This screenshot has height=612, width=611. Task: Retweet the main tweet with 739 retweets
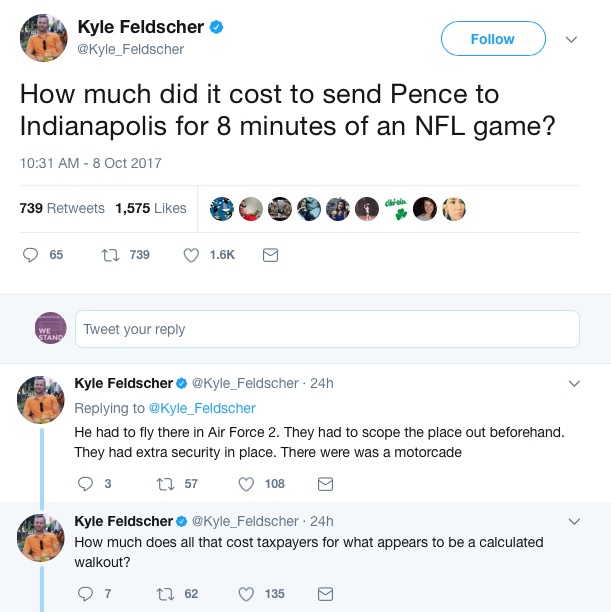point(112,255)
